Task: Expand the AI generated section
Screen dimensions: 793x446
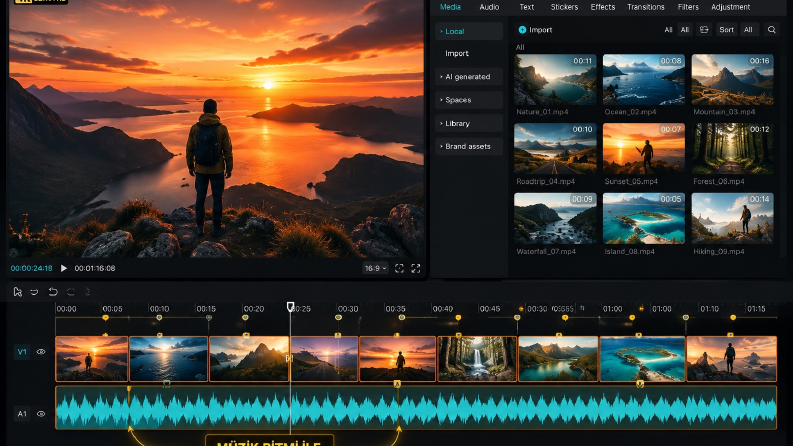Action: (469, 77)
